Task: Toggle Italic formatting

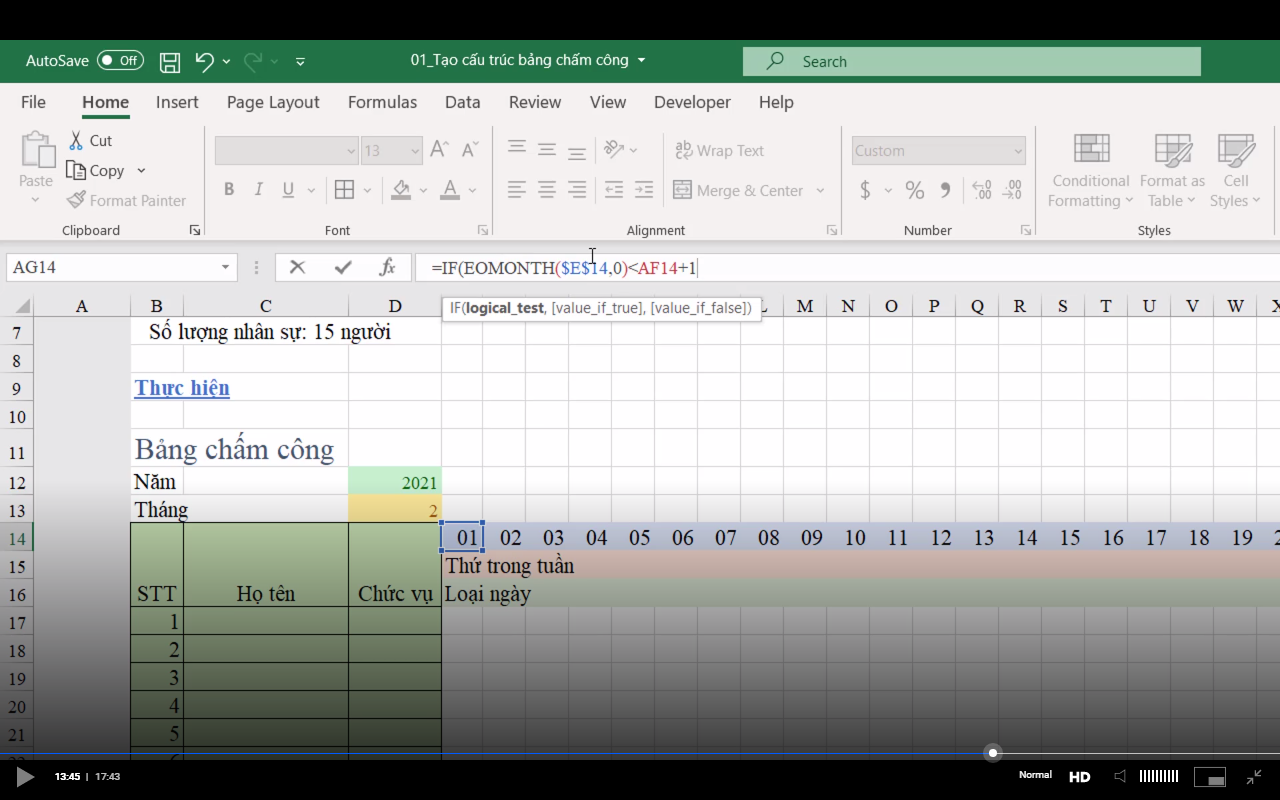Action: pos(259,190)
